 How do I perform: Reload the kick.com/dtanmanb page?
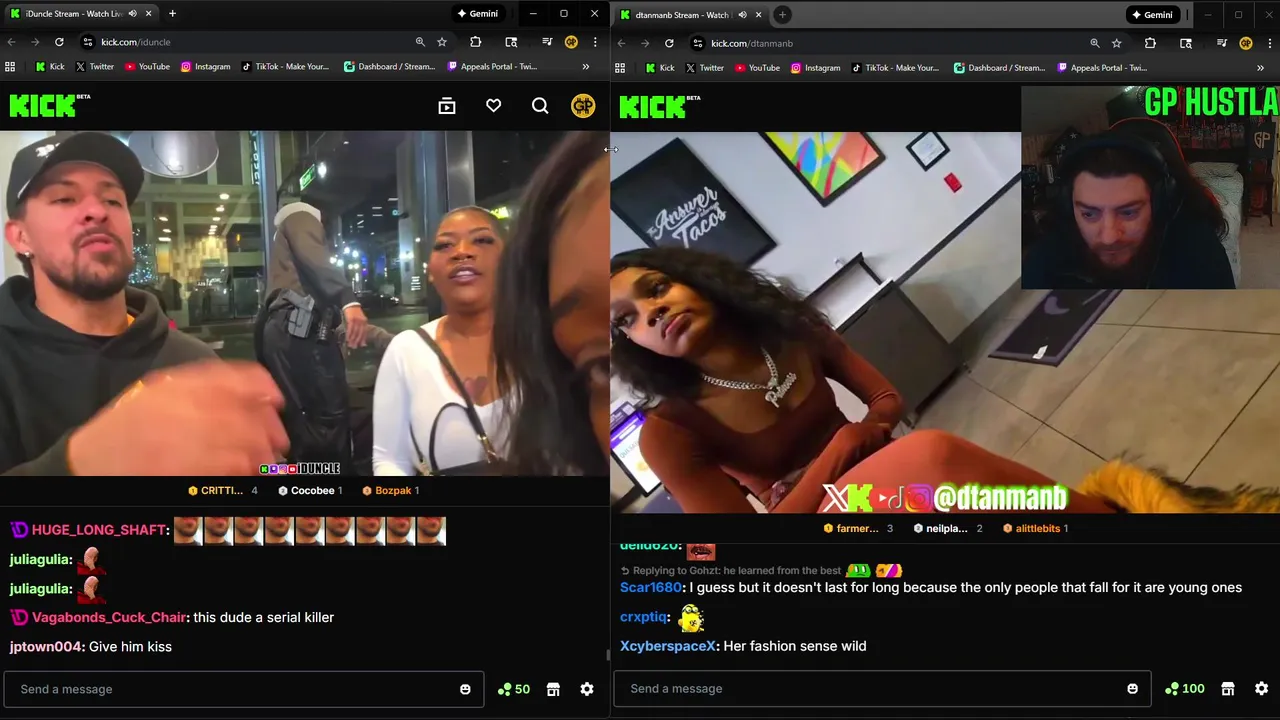[x=669, y=43]
